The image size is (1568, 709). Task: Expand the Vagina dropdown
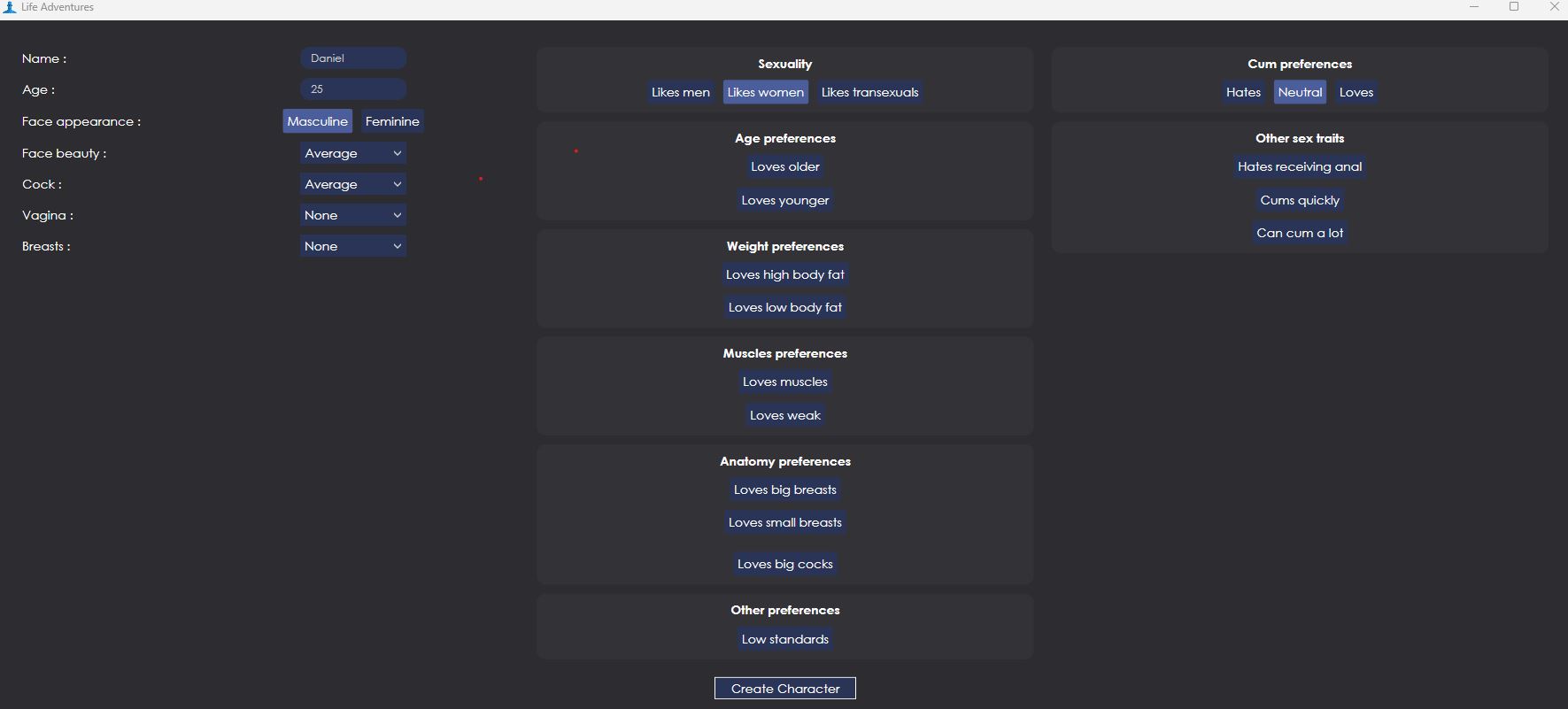coord(352,215)
